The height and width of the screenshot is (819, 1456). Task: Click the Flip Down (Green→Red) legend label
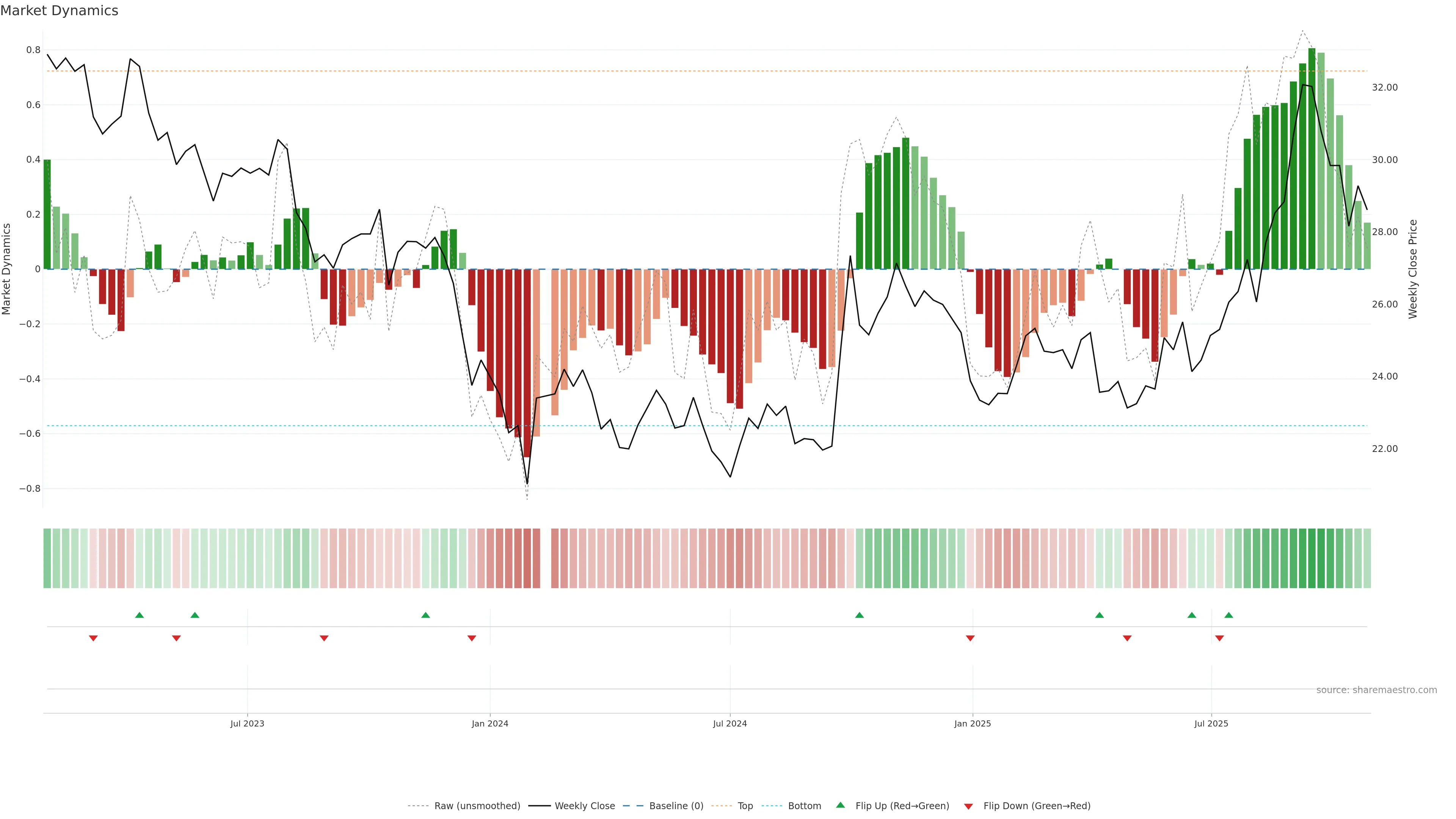click(1037, 806)
